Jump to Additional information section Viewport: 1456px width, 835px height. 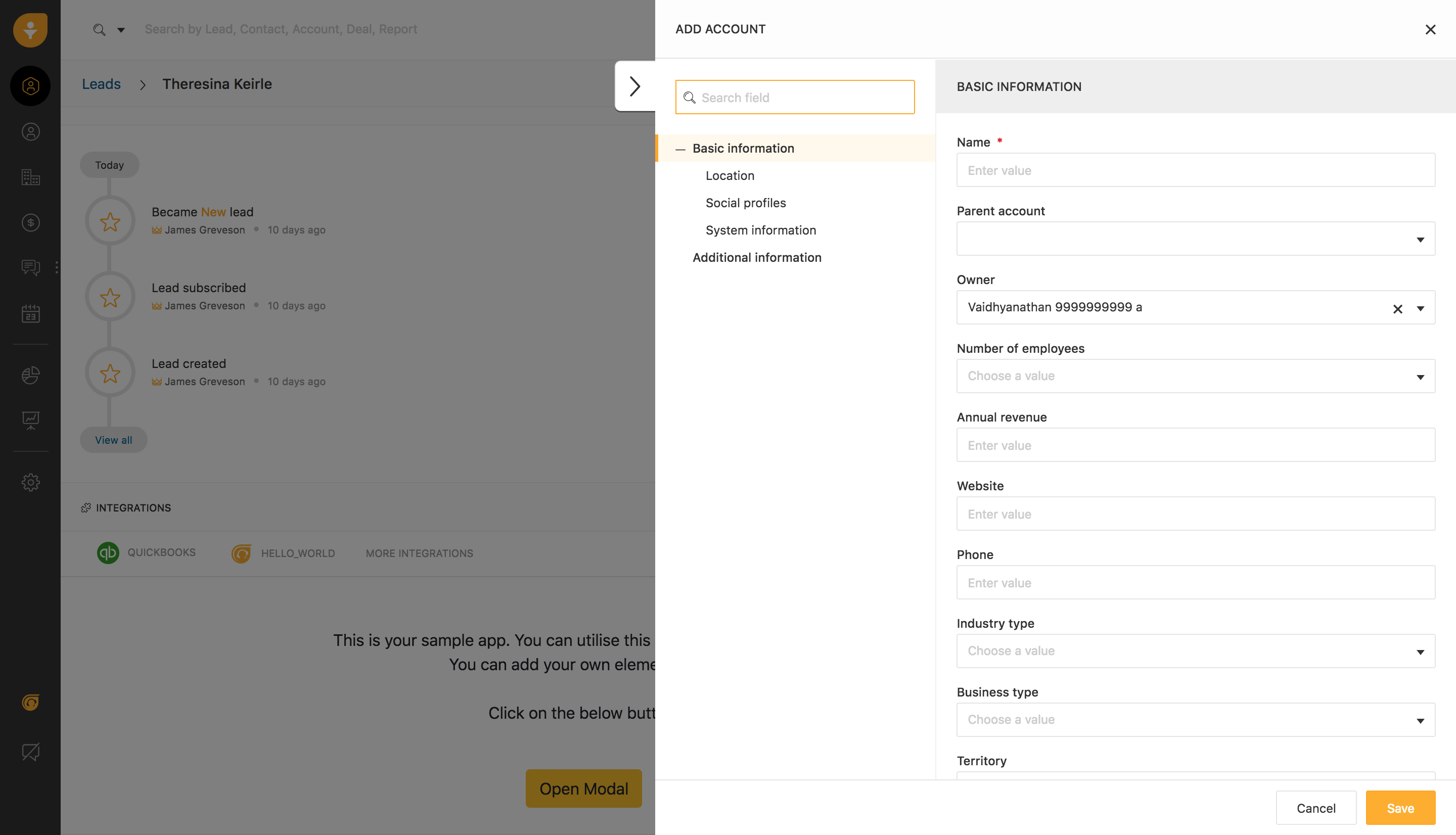[757, 257]
